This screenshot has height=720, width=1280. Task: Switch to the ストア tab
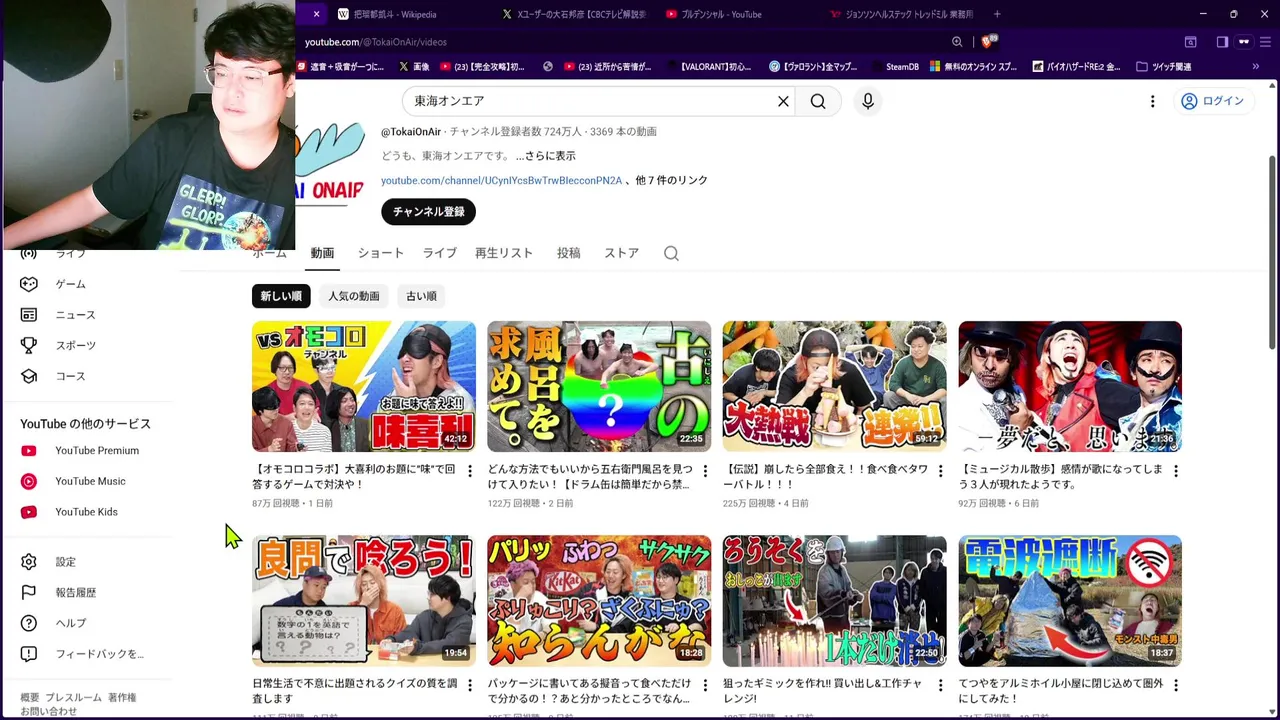(621, 253)
